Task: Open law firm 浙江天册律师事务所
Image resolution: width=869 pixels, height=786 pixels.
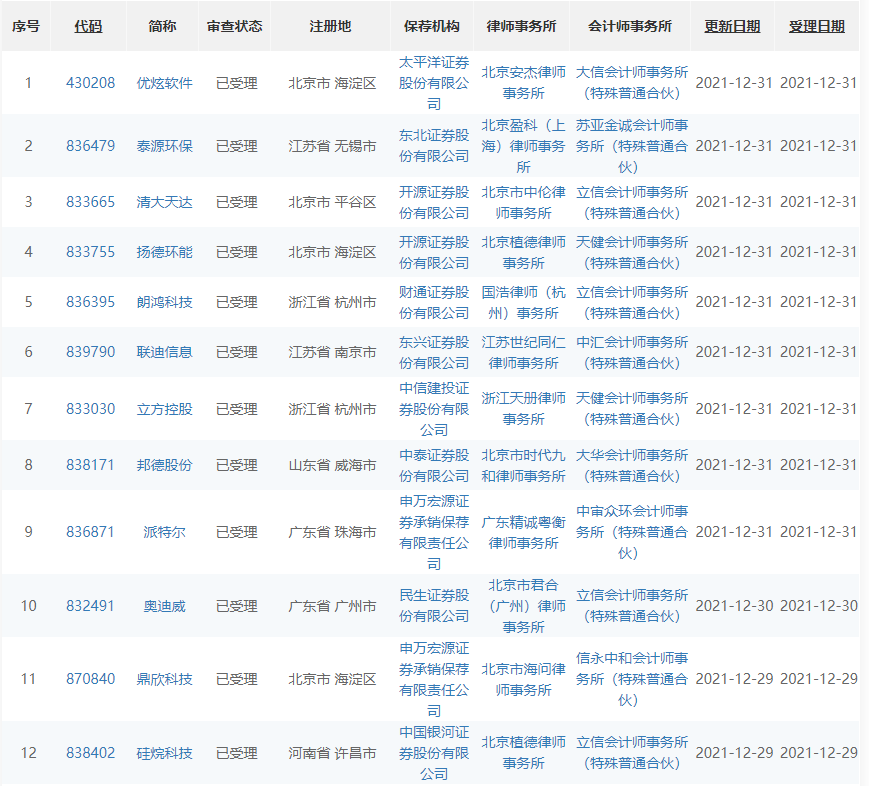Action: pyautogui.click(x=523, y=409)
